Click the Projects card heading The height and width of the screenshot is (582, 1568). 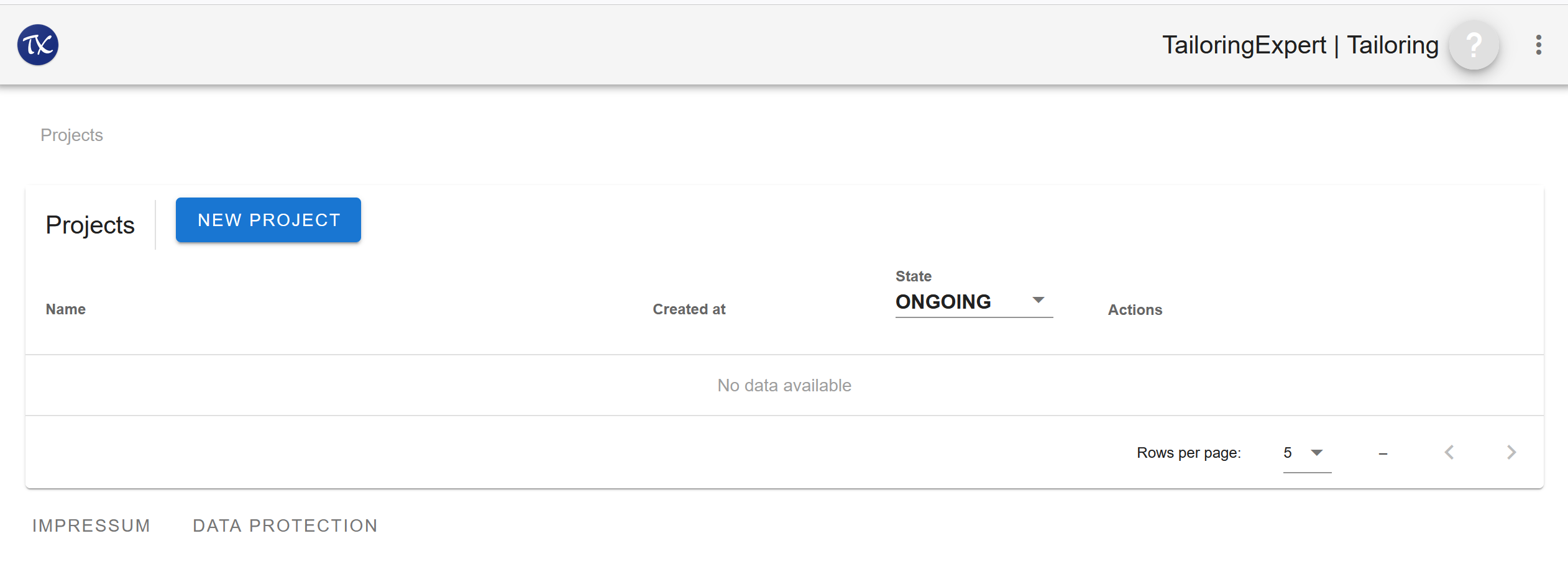[x=90, y=225]
